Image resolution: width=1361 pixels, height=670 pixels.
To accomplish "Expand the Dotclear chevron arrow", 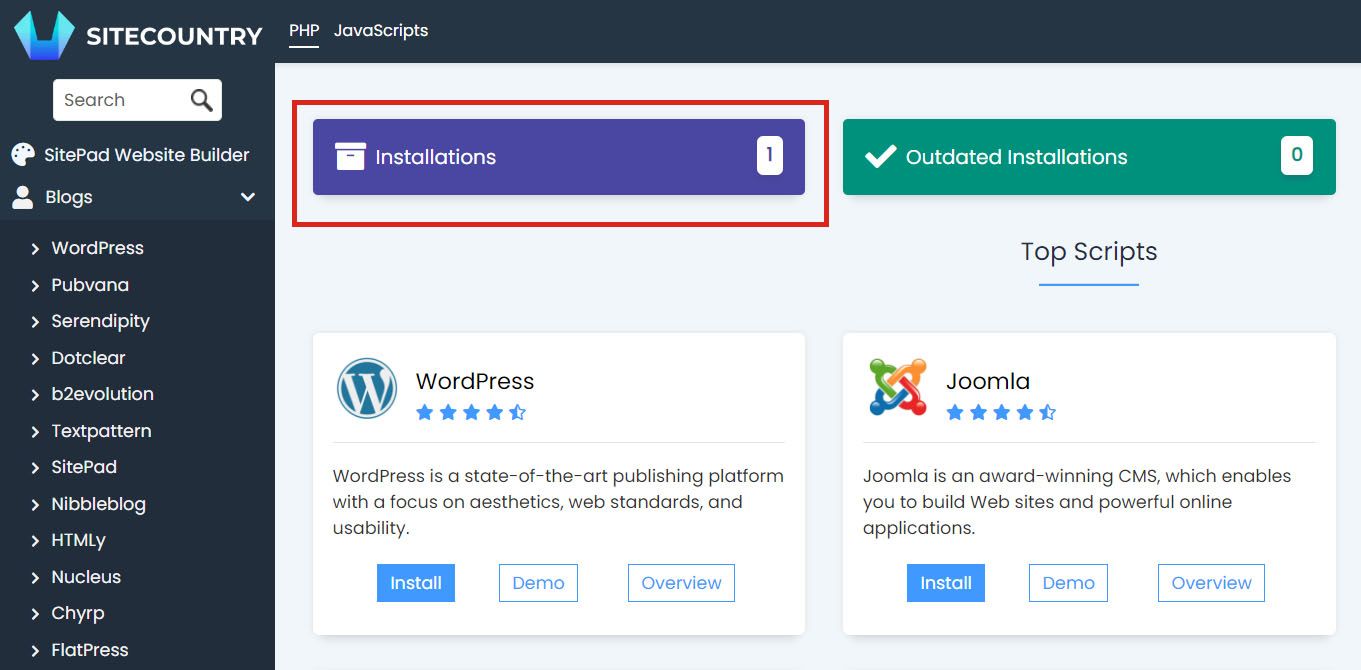I will click(x=35, y=359).
